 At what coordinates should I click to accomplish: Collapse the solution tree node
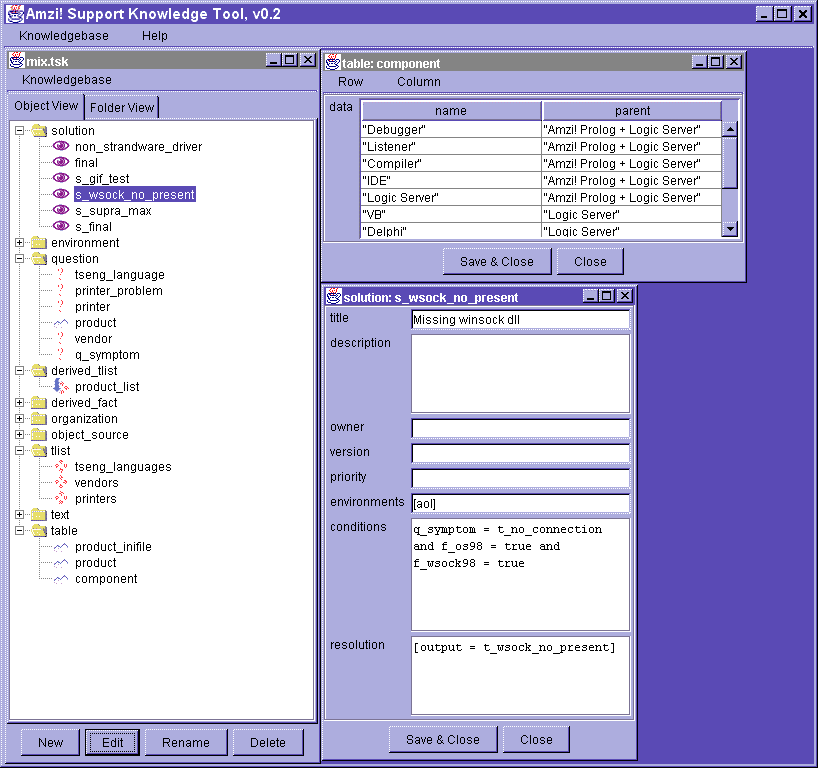pyautogui.click(x=19, y=130)
